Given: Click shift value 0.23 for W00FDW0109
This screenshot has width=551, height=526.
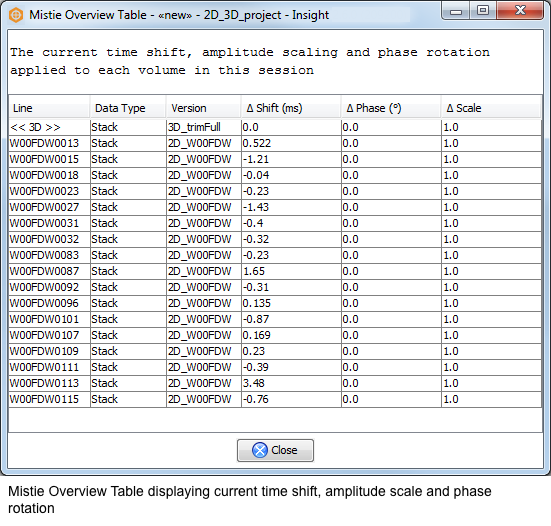Looking at the screenshot, I should click(x=291, y=351).
